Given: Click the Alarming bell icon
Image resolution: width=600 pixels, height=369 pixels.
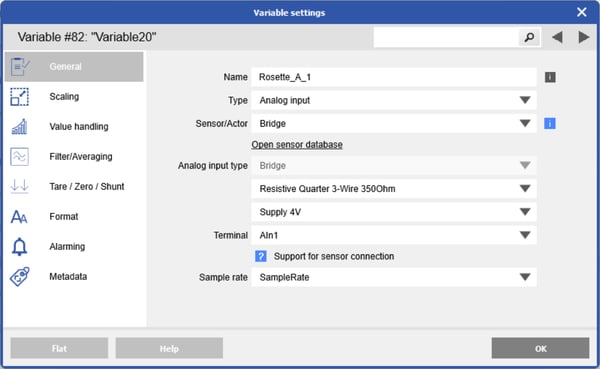Looking at the screenshot, I should click(19, 247).
